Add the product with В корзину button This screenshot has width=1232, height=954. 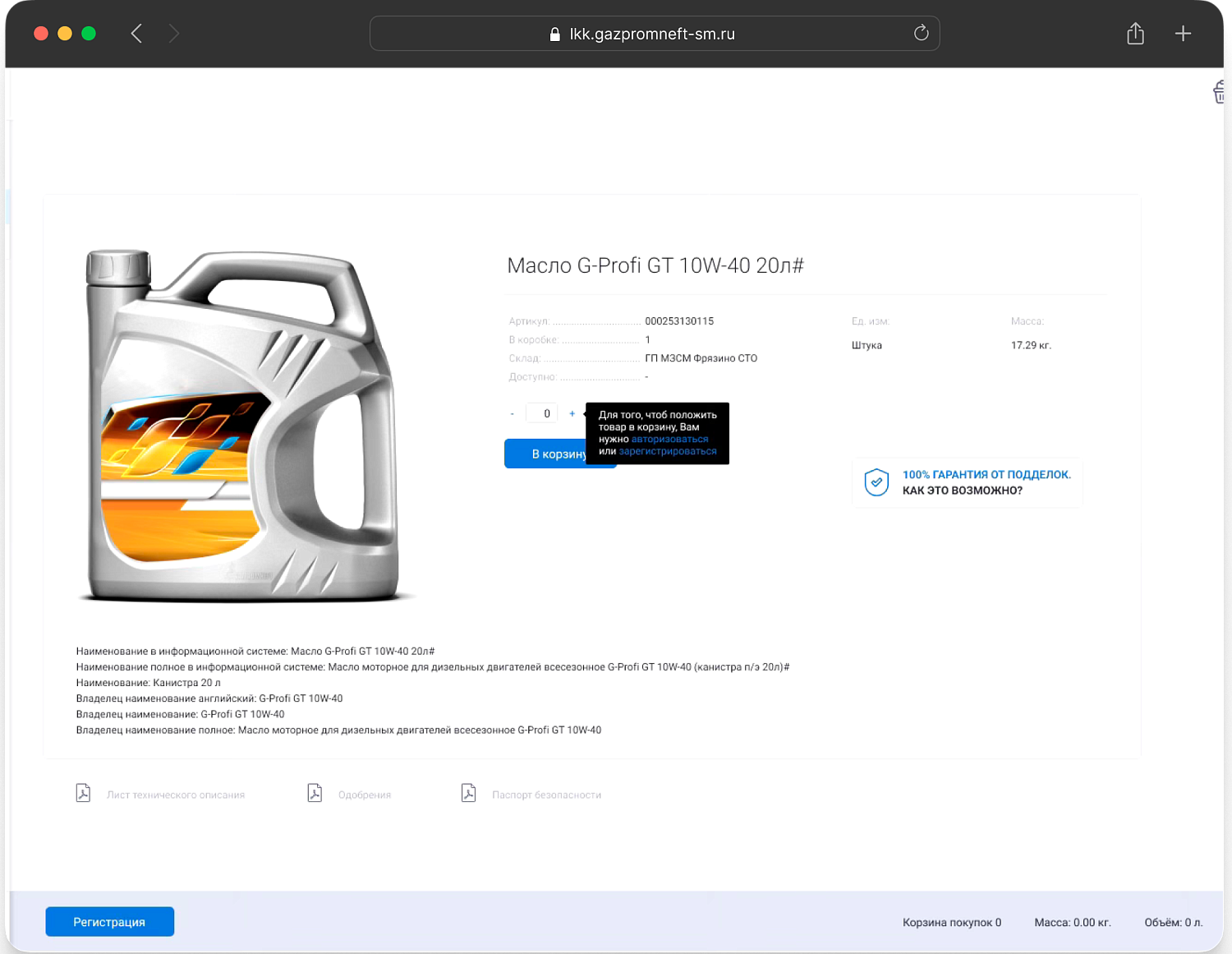545,454
